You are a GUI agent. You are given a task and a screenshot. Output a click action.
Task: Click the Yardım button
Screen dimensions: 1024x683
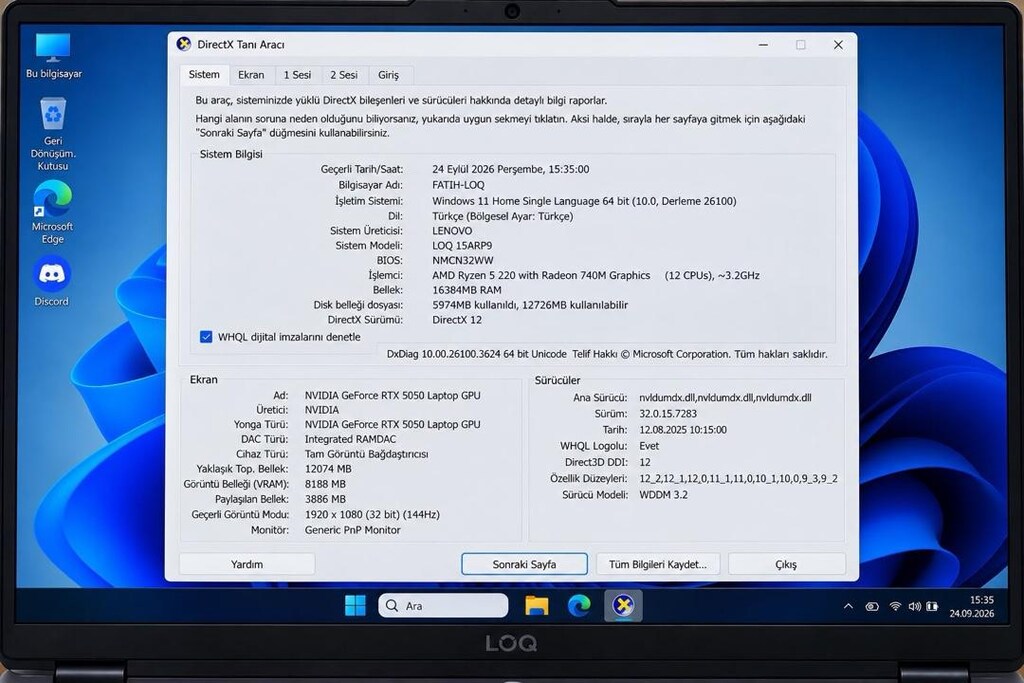[247, 564]
